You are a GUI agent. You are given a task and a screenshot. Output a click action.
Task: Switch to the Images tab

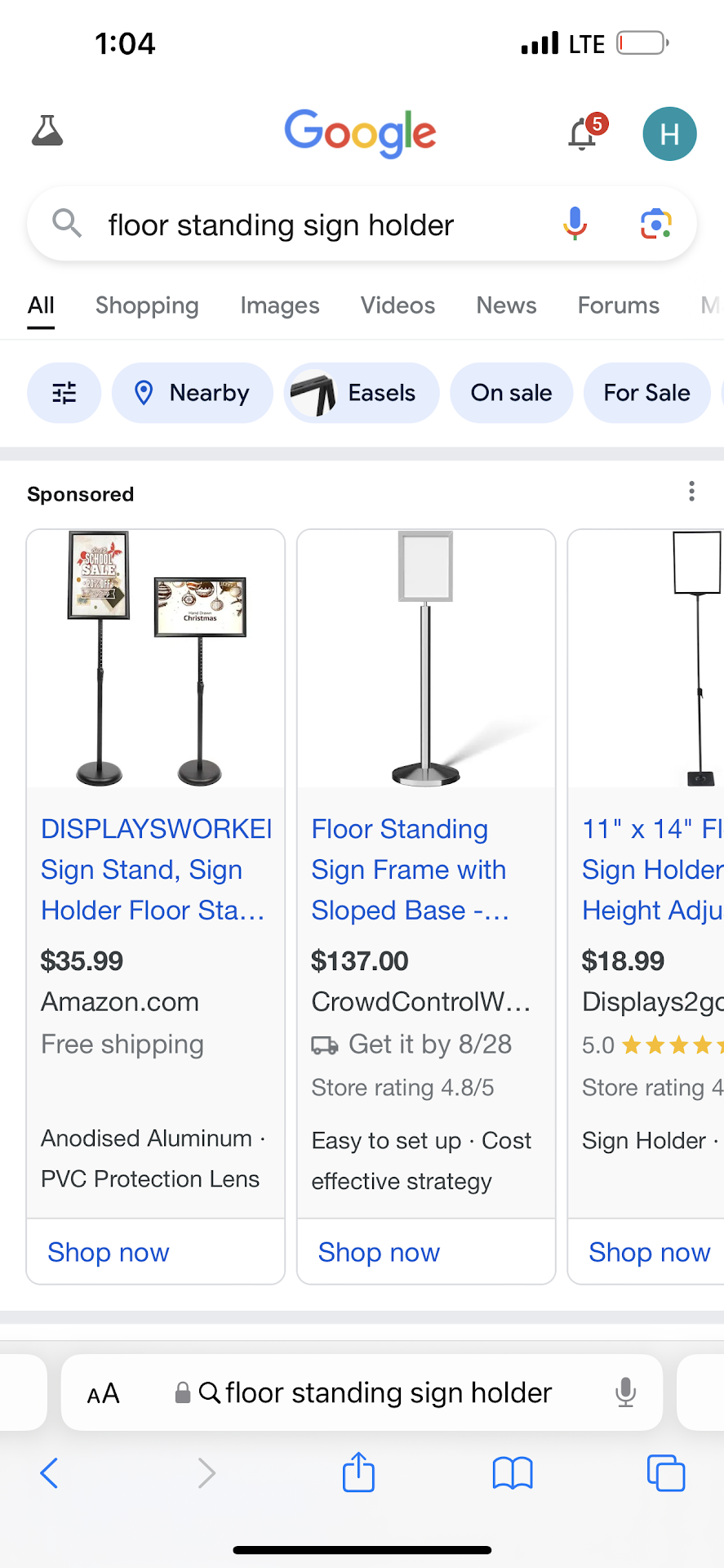(x=279, y=305)
